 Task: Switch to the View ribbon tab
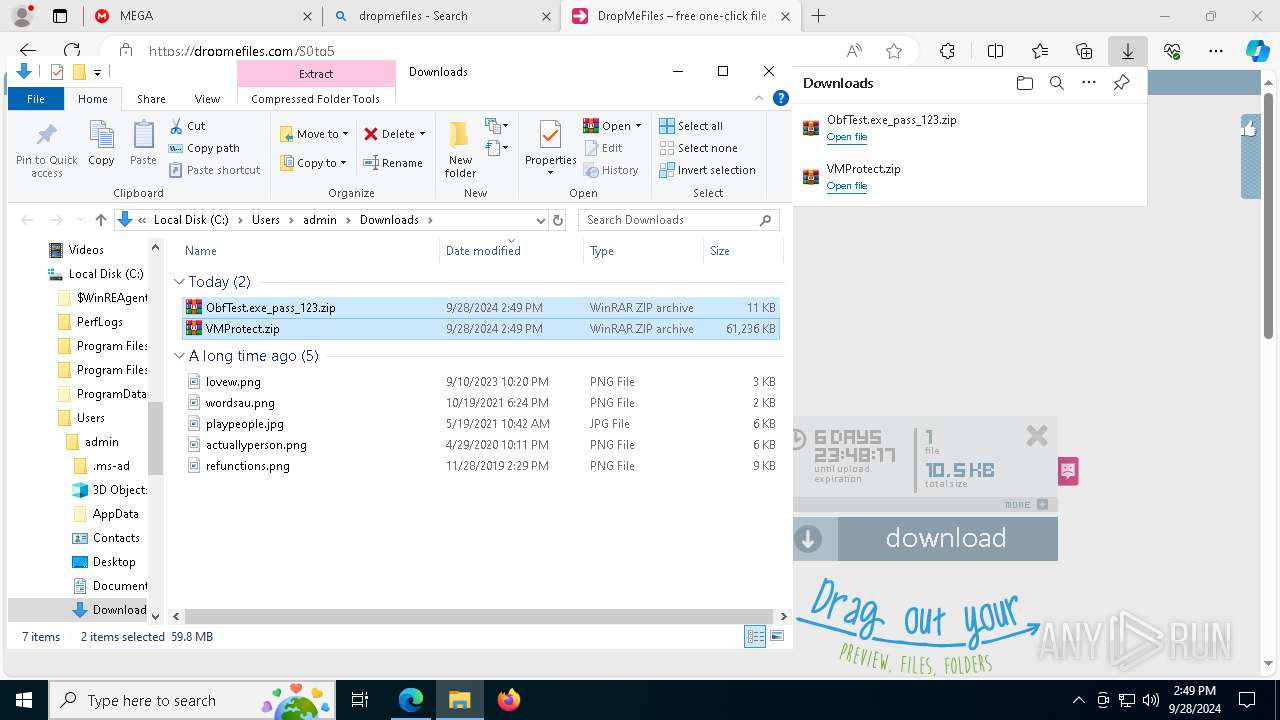coord(207,99)
